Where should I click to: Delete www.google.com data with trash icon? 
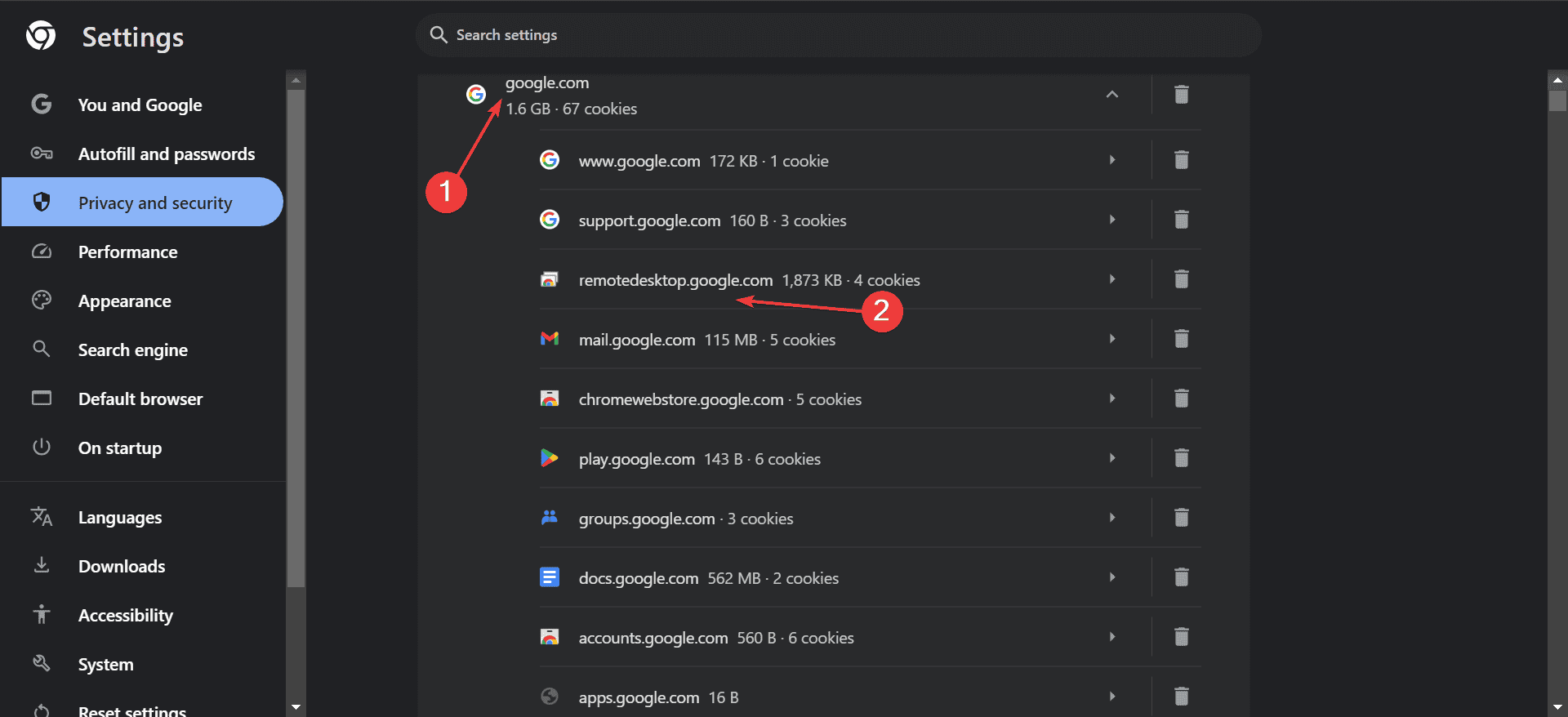click(x=1181, y=160)
